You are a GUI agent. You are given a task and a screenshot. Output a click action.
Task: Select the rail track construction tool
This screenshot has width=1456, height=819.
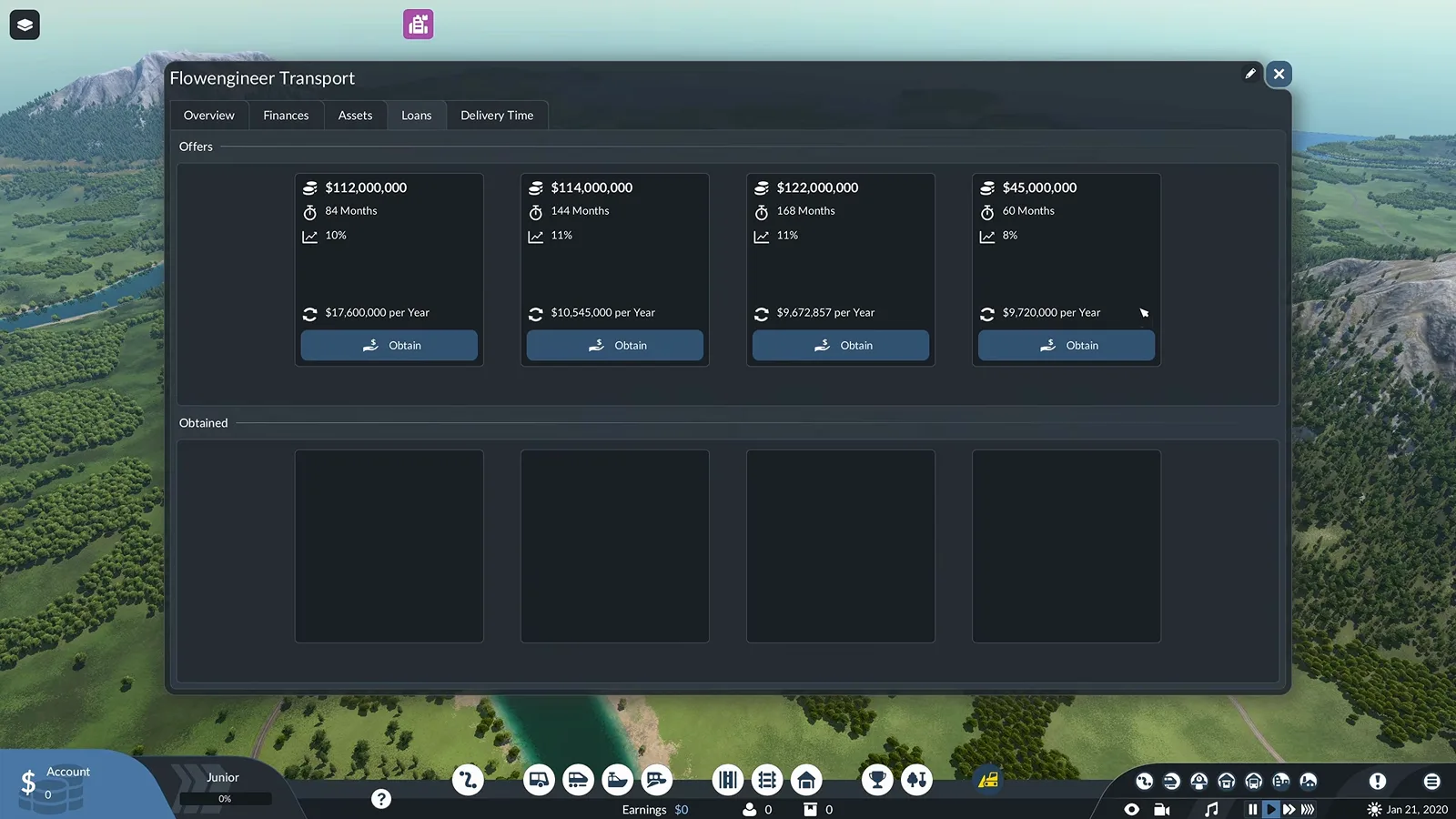(767, 780)
